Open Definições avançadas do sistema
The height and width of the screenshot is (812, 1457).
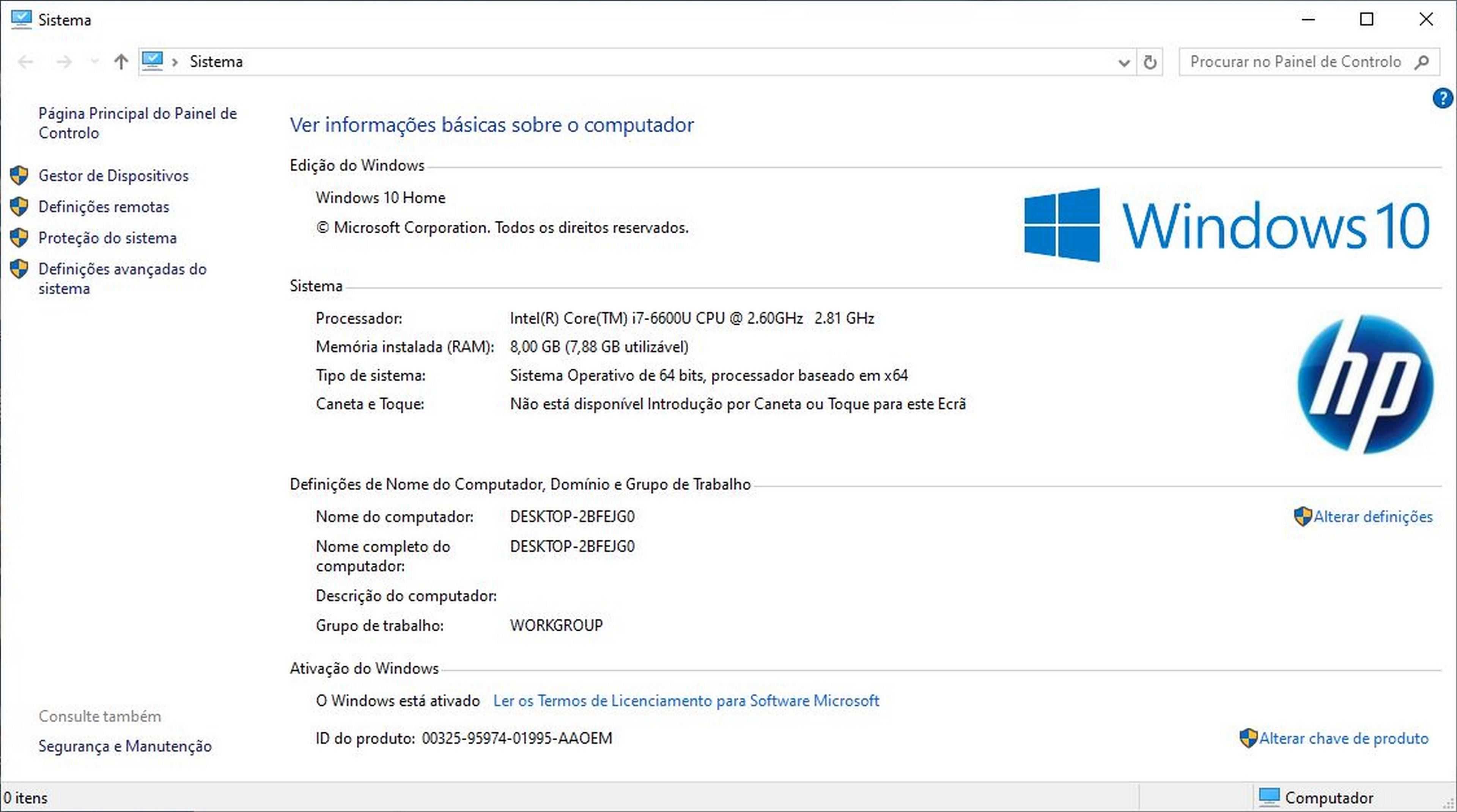point(122,278)
